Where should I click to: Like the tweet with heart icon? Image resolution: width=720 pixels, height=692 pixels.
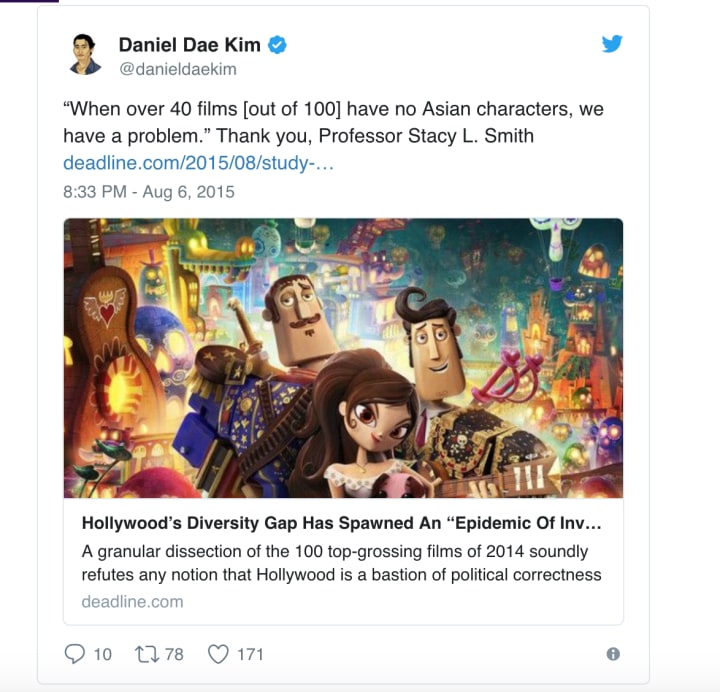(x=218, y=654)
